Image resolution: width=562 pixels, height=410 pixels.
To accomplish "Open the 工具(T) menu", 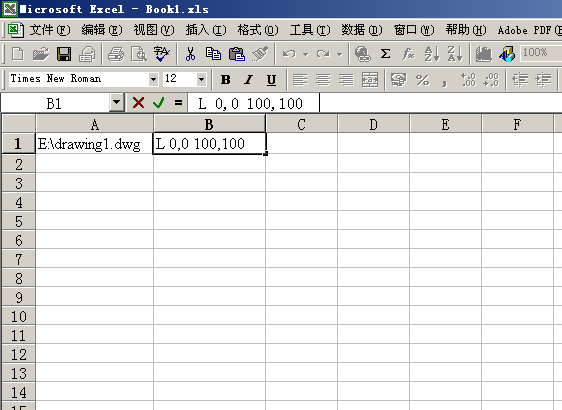I will pos(310,30).
